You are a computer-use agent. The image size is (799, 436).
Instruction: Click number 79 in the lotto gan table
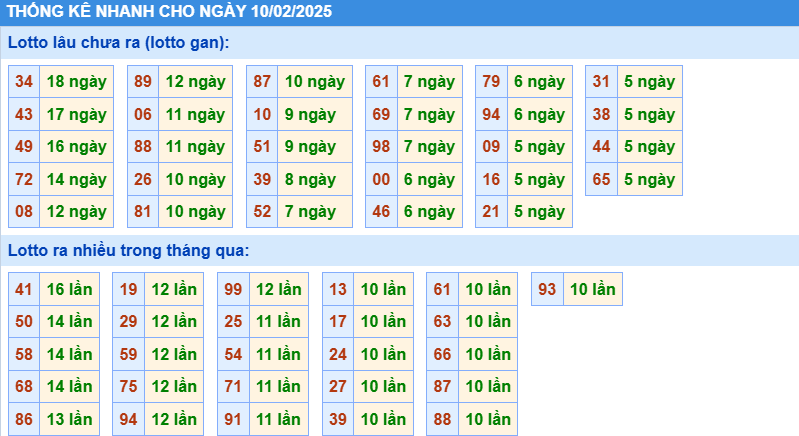491,82
